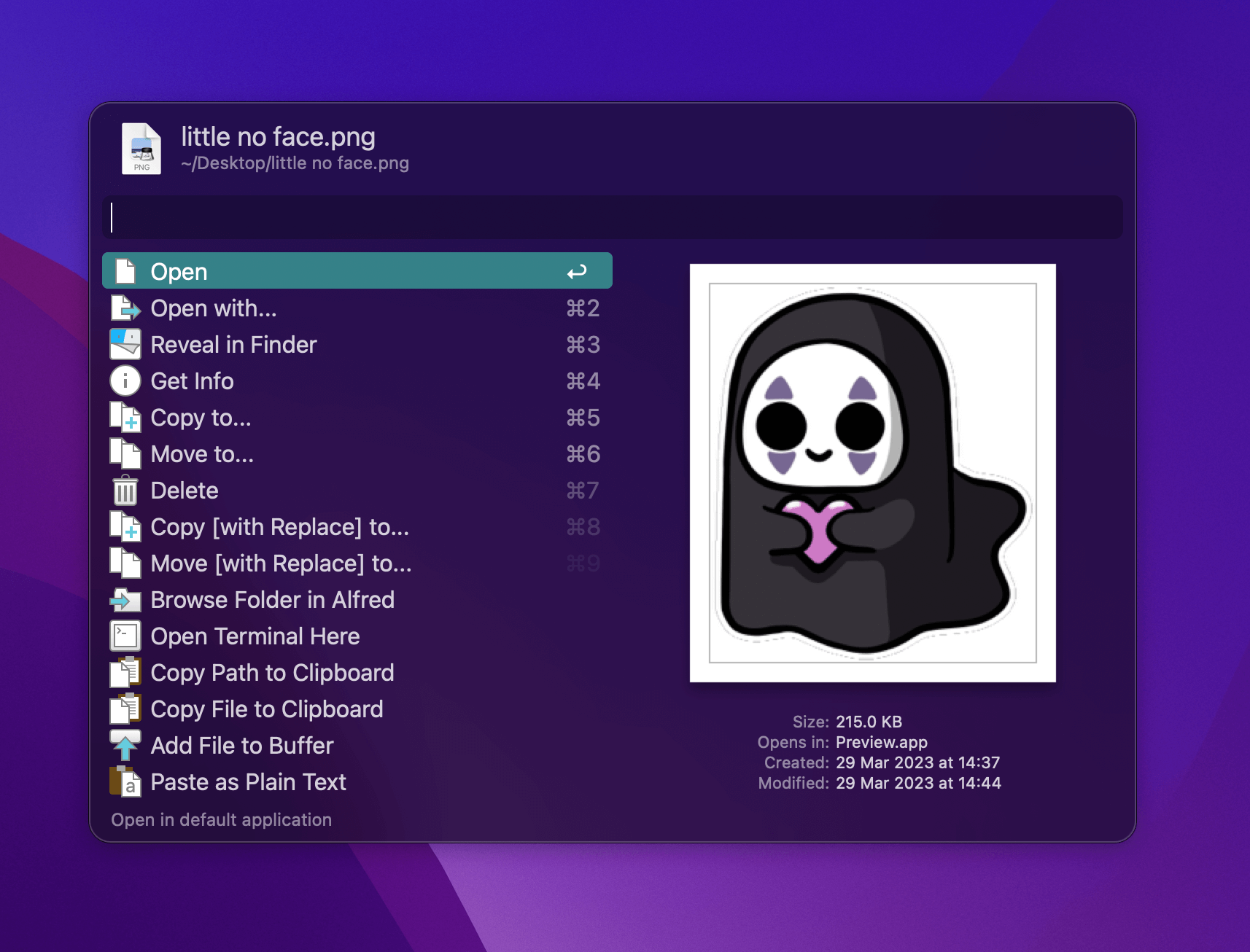This screenshot has height=952, width=1250.
Task: Click the Copy Path to Clipboard icon
Action: point(125,673)
